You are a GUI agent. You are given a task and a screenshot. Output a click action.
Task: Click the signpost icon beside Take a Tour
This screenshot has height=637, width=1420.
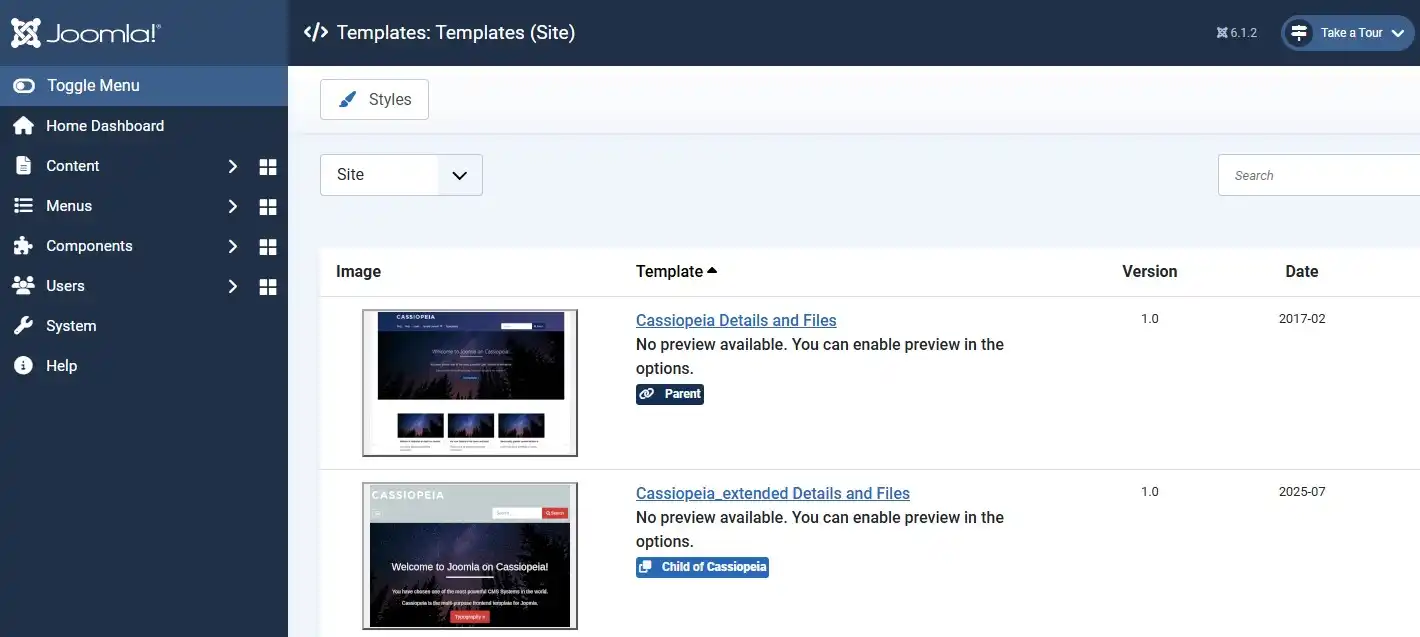pos(1299,33)
